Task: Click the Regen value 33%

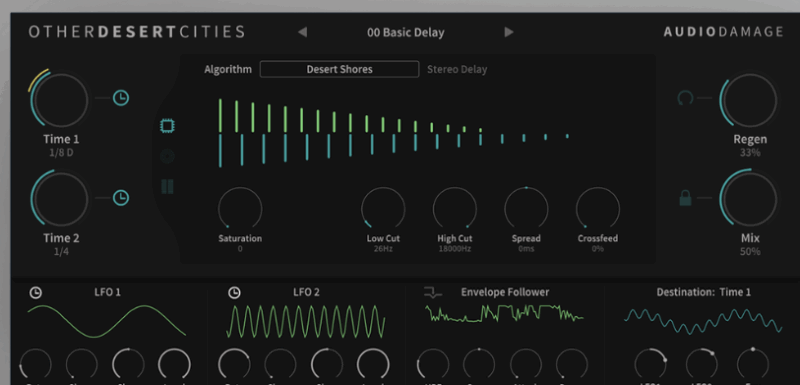Action: pos(750,152)
